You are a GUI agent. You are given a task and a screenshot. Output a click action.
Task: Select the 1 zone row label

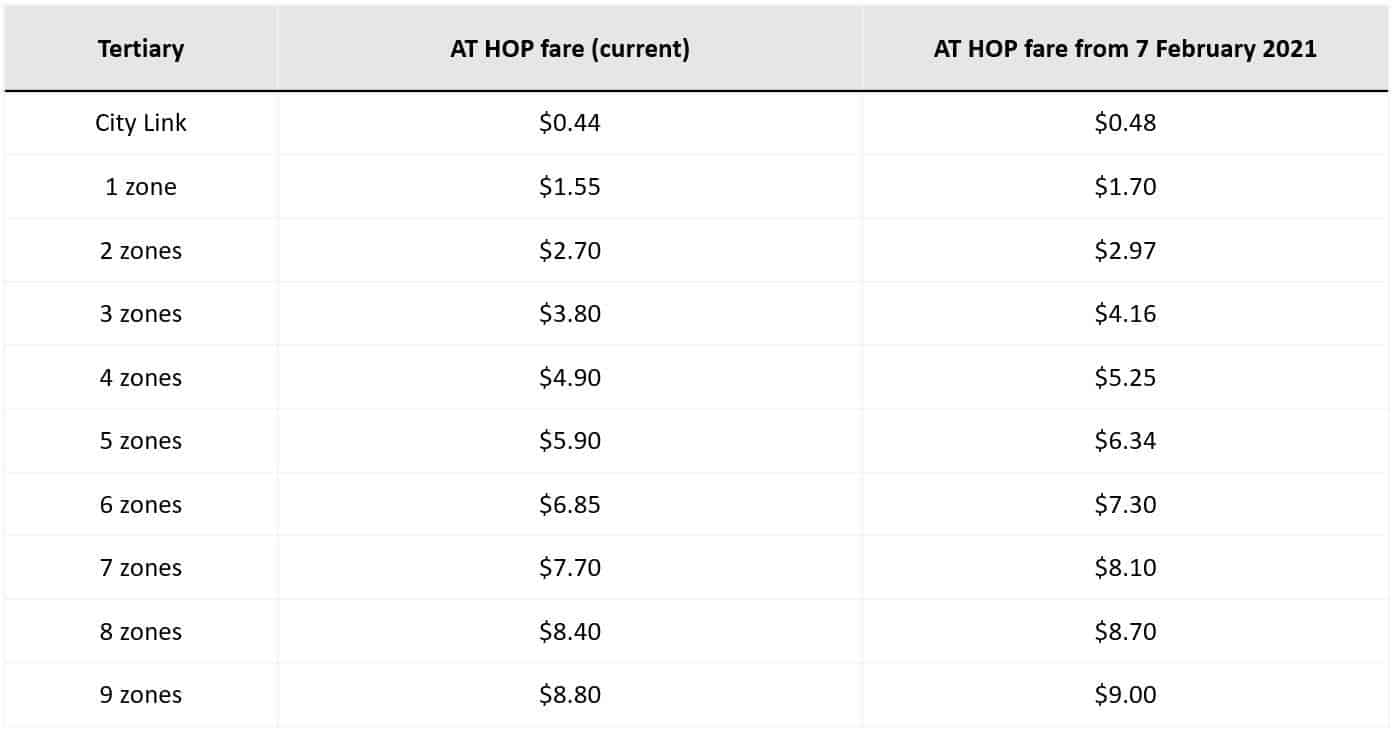pyautogui.click(x=141, y=187)
